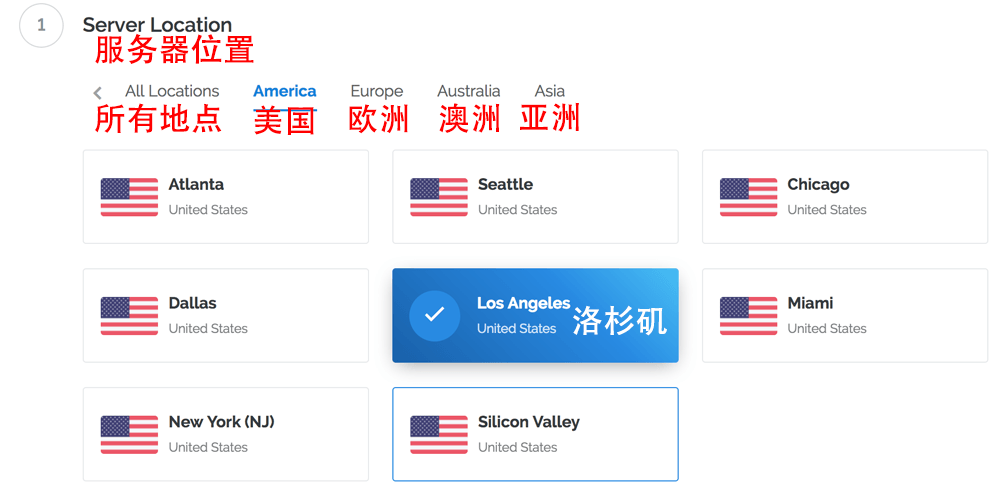This screenshot has height=494, width=1000.
Task: Show the Australia locations tab
Action: click(468, 91)
